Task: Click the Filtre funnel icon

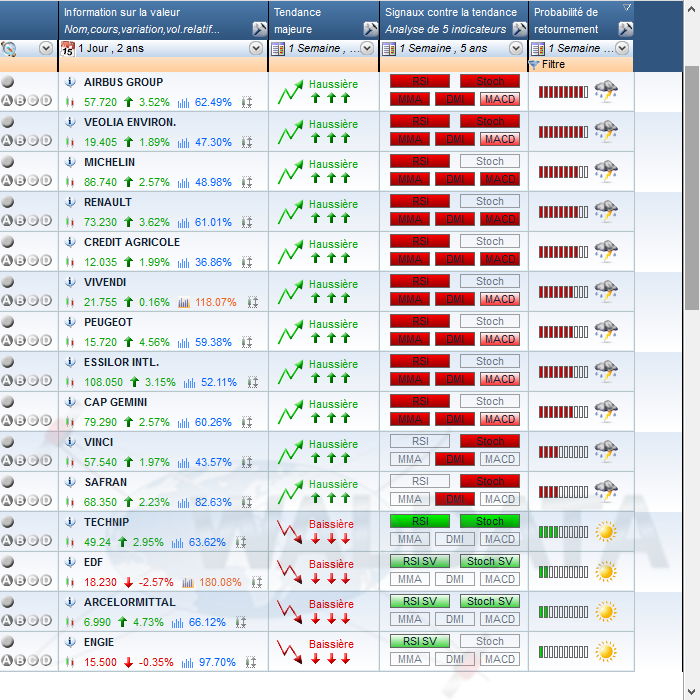Action: tap(534, 65)
